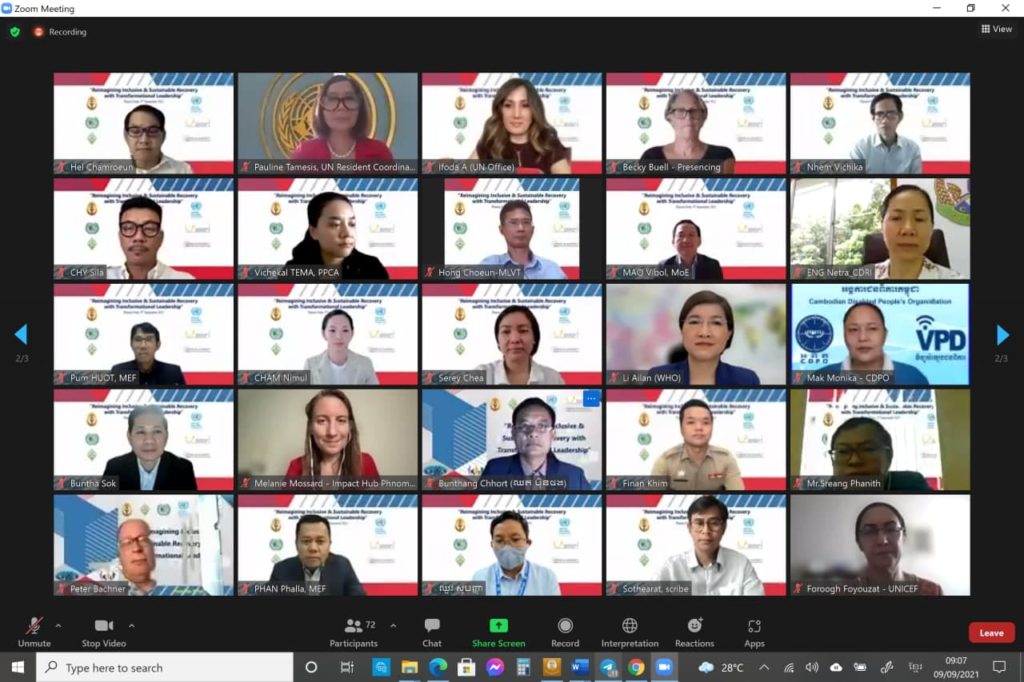1024x682 pixels.
Task: Click ENG Netra_CDRI name label
Action: click(839, 272)
